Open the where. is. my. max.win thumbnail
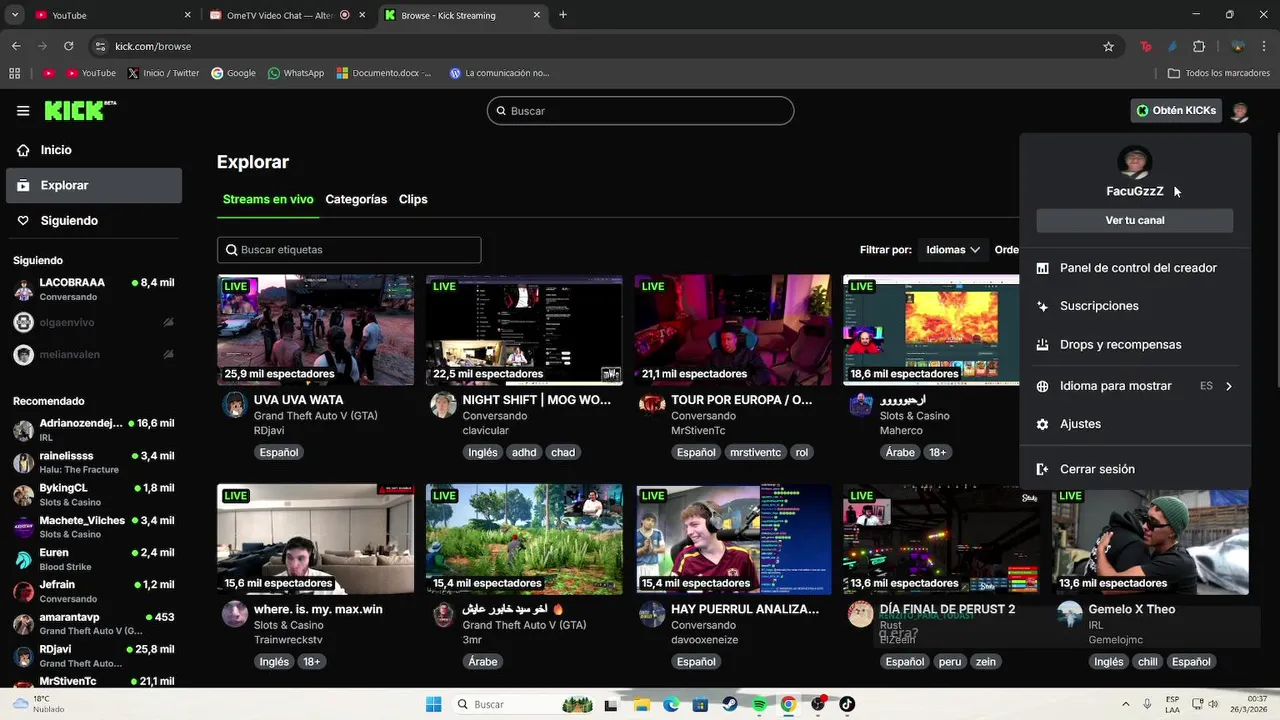The width and height of the screenshot is (1280, 720). [315, 539]
